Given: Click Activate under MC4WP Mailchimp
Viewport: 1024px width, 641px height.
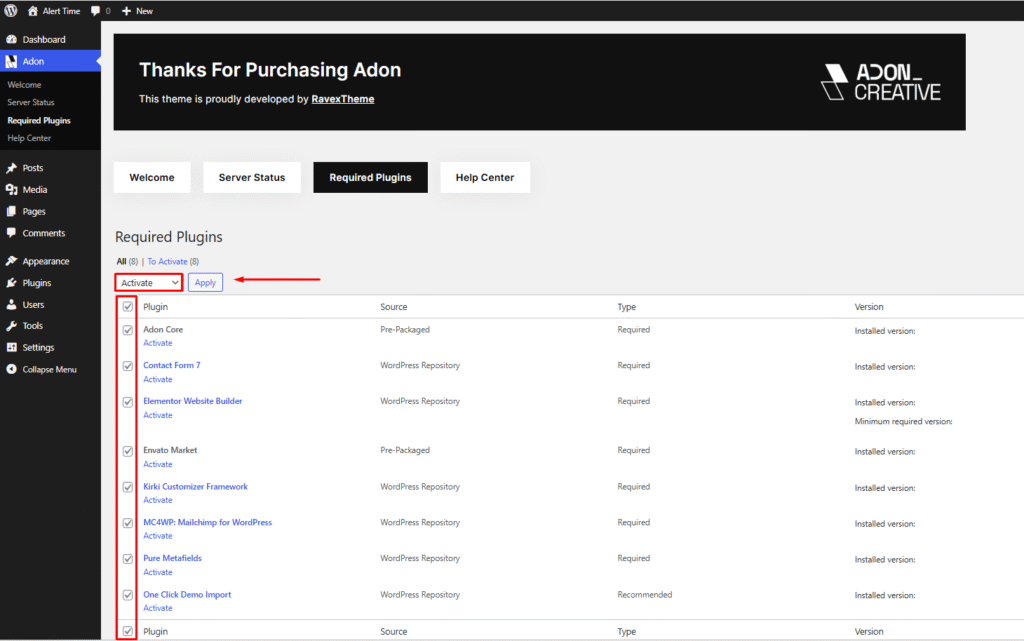Looking at the screenshot, I should point(158,536).
